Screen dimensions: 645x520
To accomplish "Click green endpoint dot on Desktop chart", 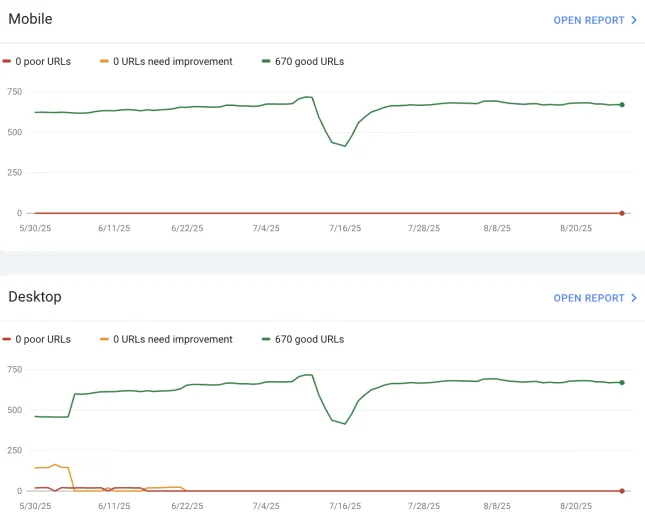I will click(x=622, y=382).
